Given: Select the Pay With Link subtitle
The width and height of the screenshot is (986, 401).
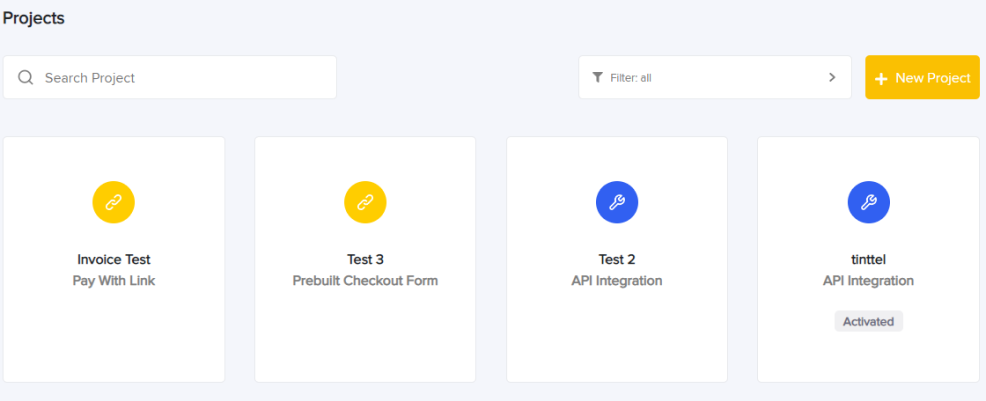Looking at the screenshot, I should pos(114,280).
